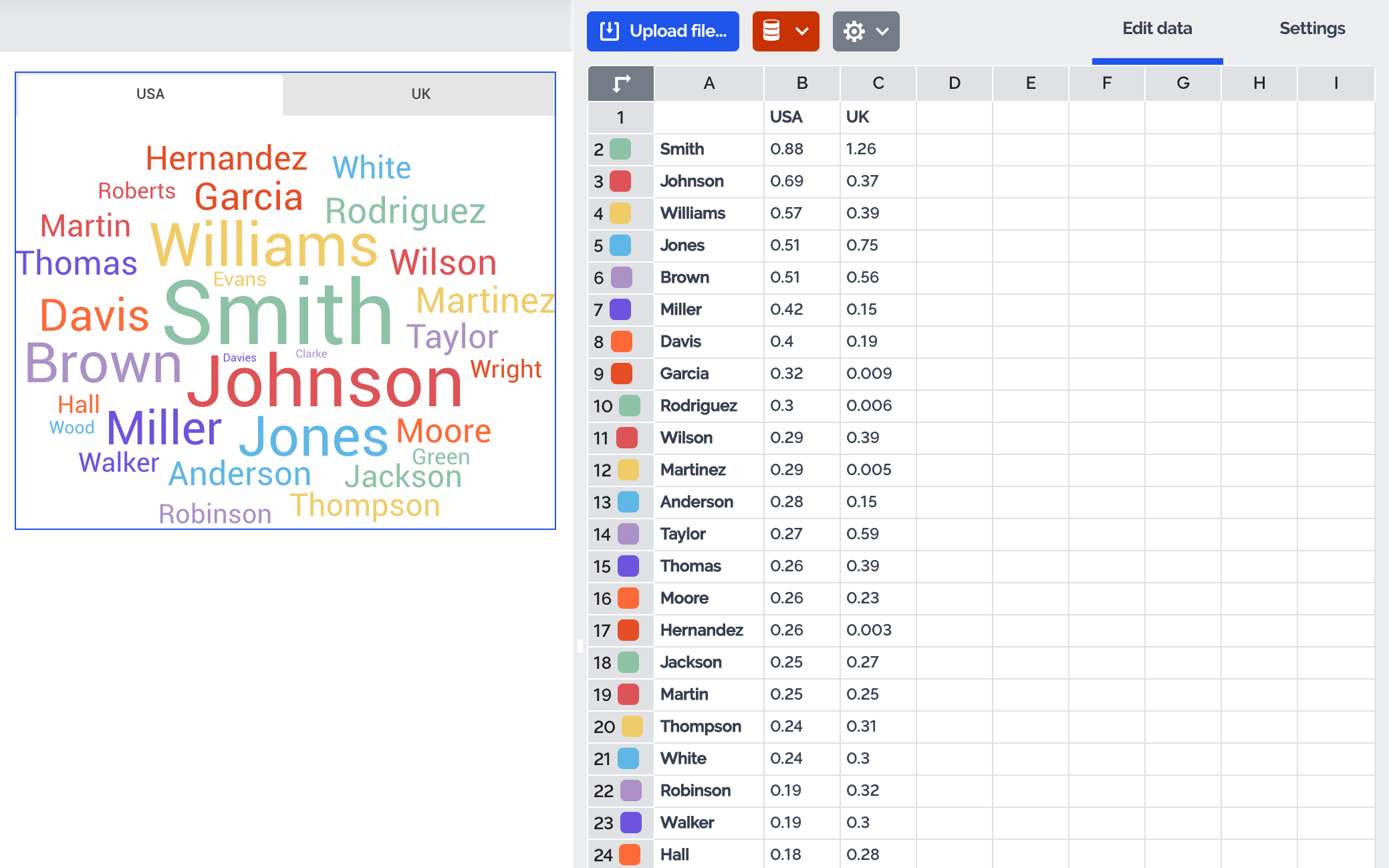Open the chevron next to gear icon
This screenshot has width=1389, height=868.
(x=882, y=31)
